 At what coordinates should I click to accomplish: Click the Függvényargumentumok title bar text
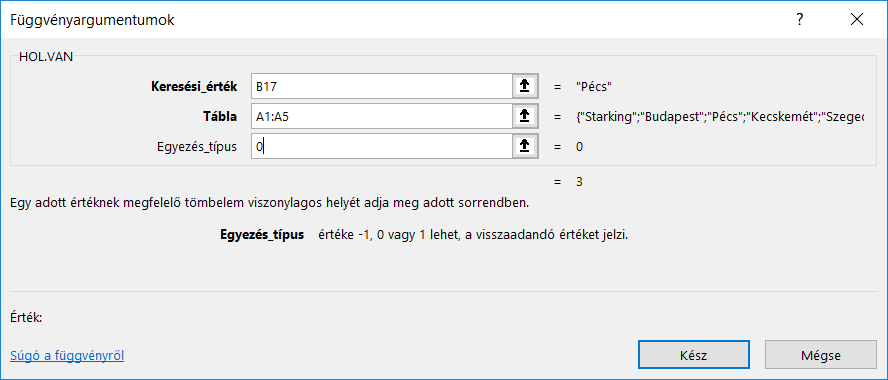pyautogui.click(x=92, y=20)
